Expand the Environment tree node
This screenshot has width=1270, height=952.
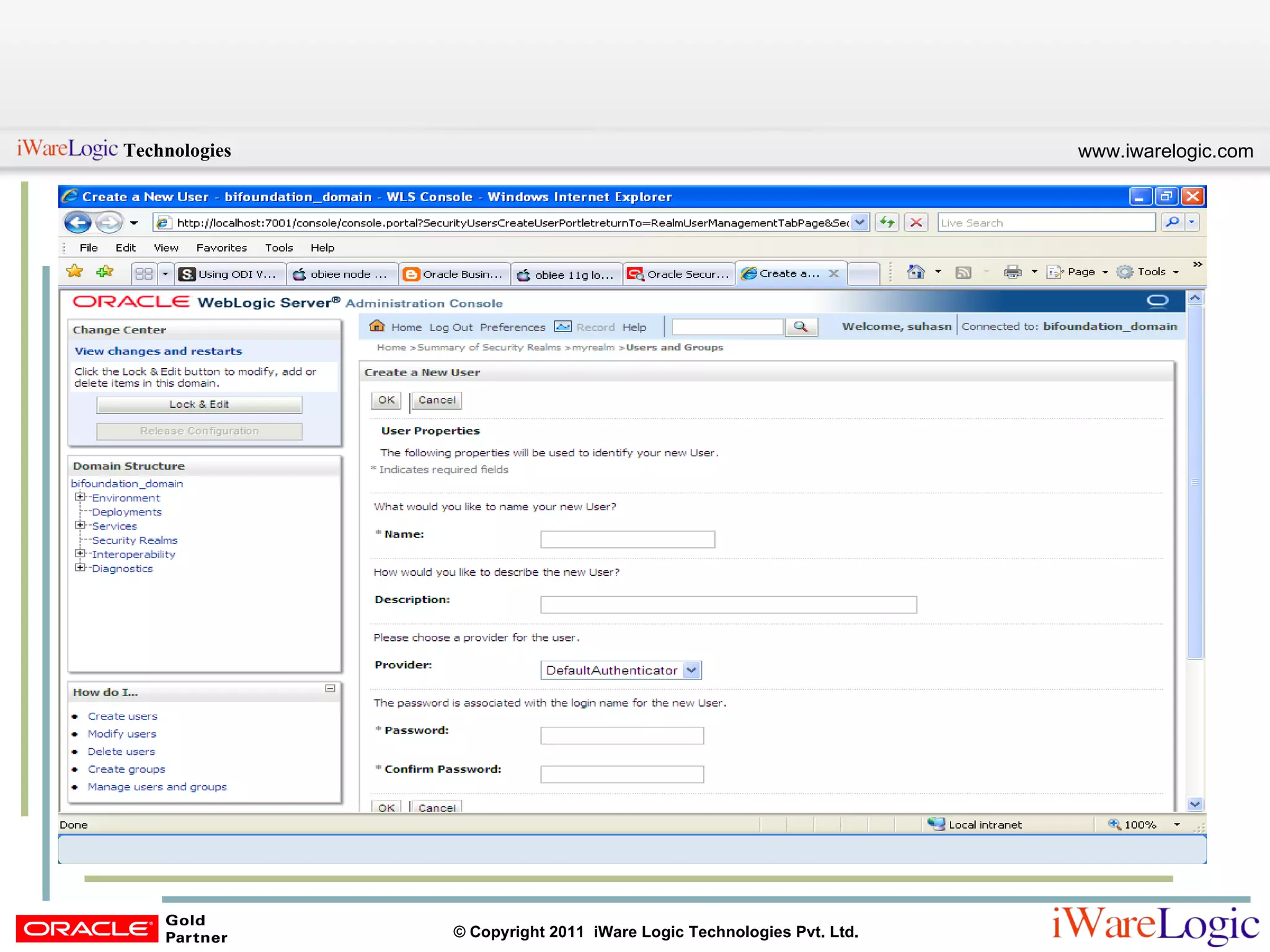coord(79,497)
